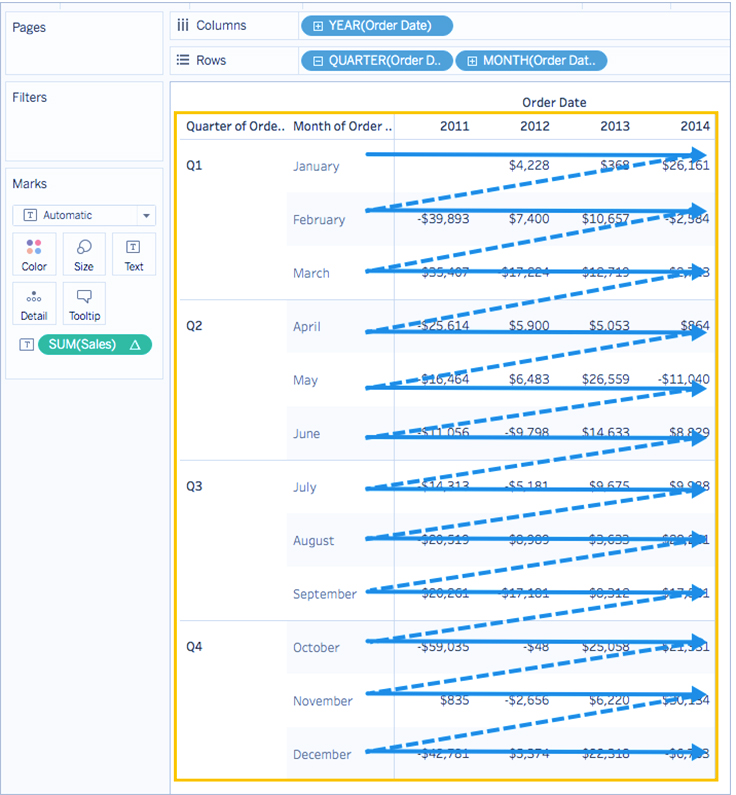Select the September row label

click(325, 594)
